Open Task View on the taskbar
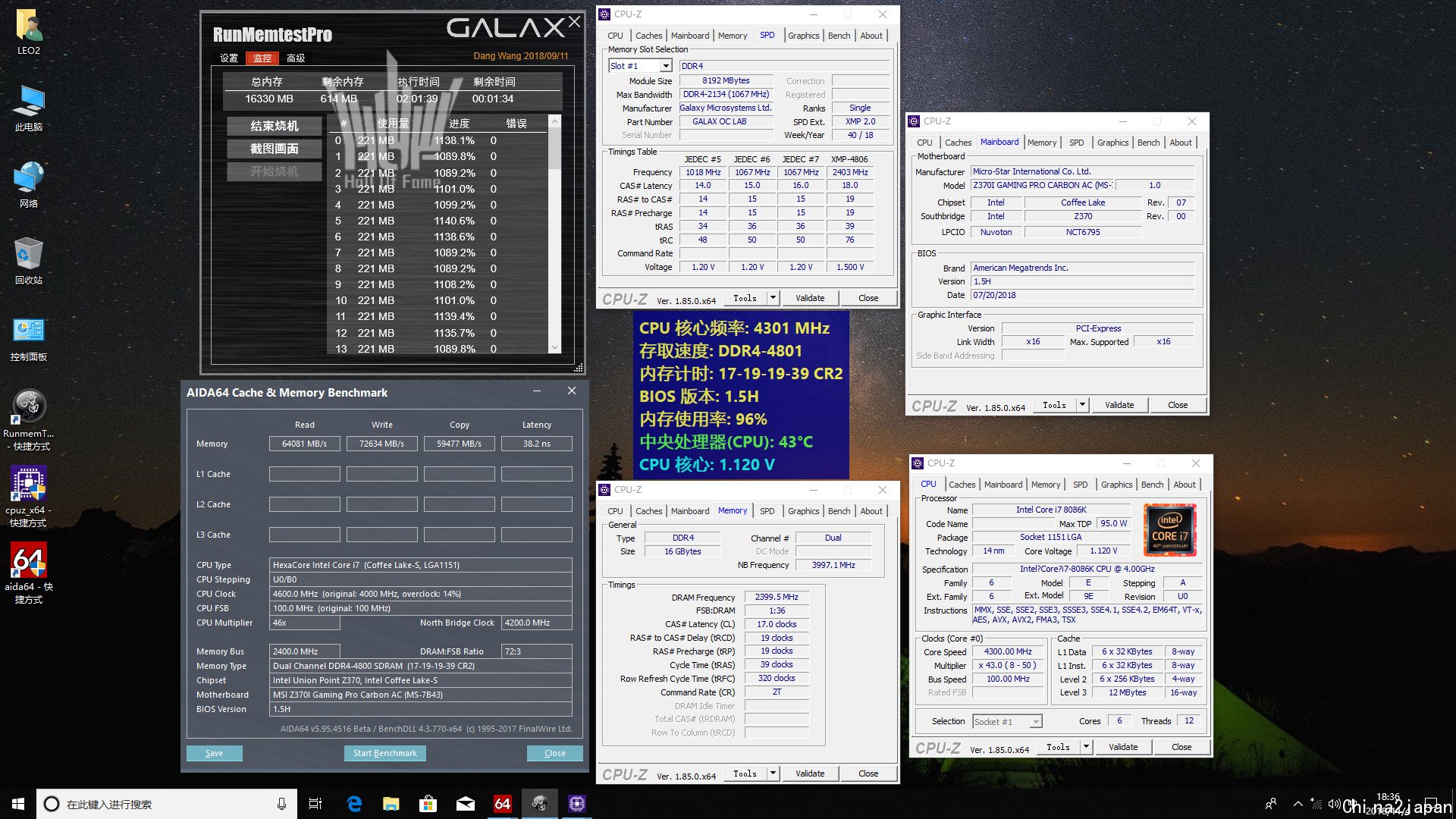This screenshot has width=1456, height=819. [x=315, y=804]
